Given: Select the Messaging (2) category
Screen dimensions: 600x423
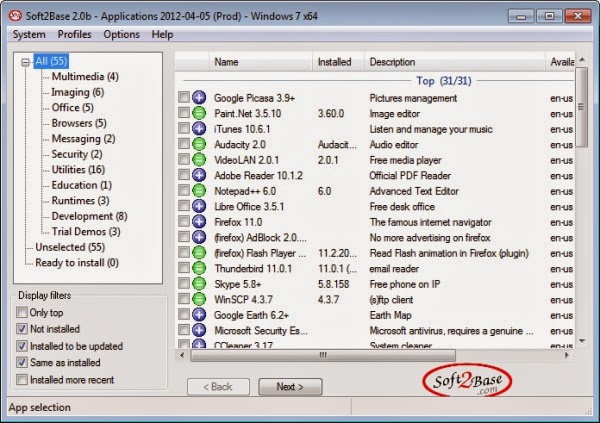Looking at the screenshot, I should point(83,139).
